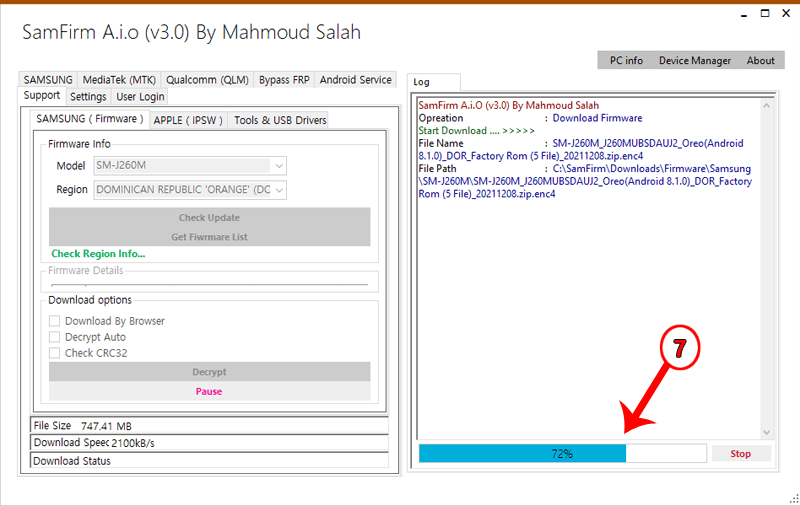
Task: Close the SamFirm window
Action: [x=786, y=14]
